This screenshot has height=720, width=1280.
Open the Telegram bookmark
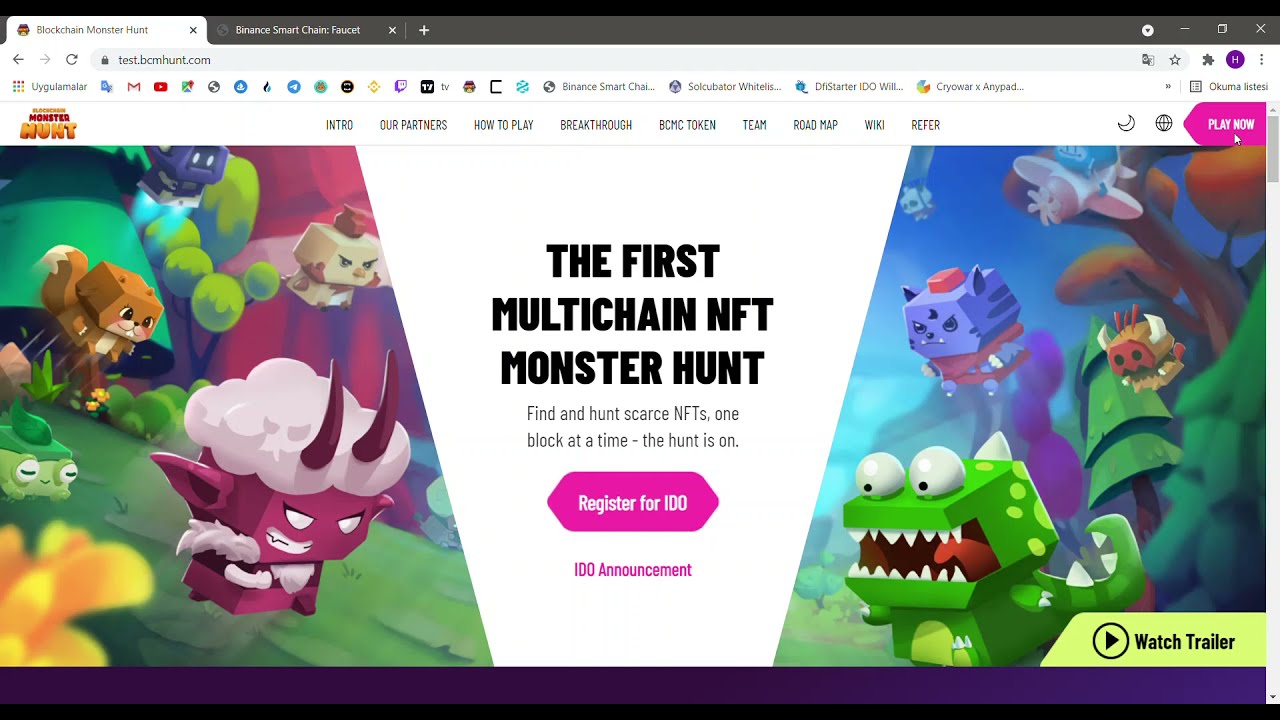click(294, 87)
